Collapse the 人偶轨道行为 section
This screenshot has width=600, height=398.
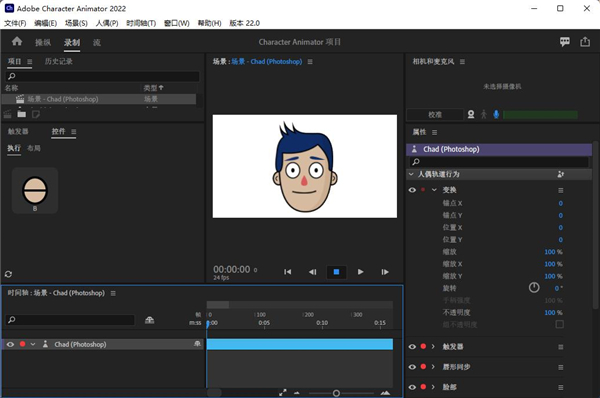[411, 174]
